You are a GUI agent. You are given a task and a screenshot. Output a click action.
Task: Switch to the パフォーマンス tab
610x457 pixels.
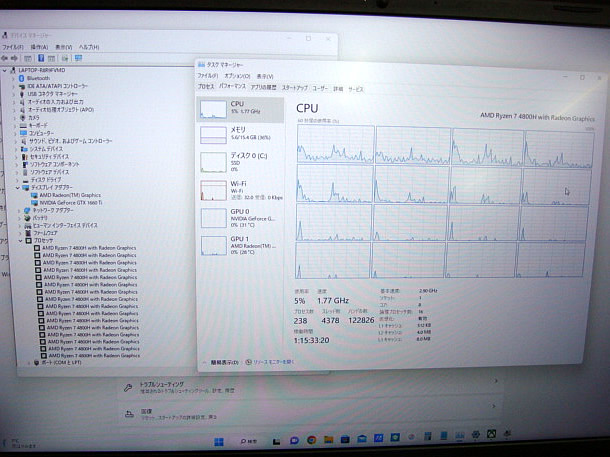pos(232,86)
